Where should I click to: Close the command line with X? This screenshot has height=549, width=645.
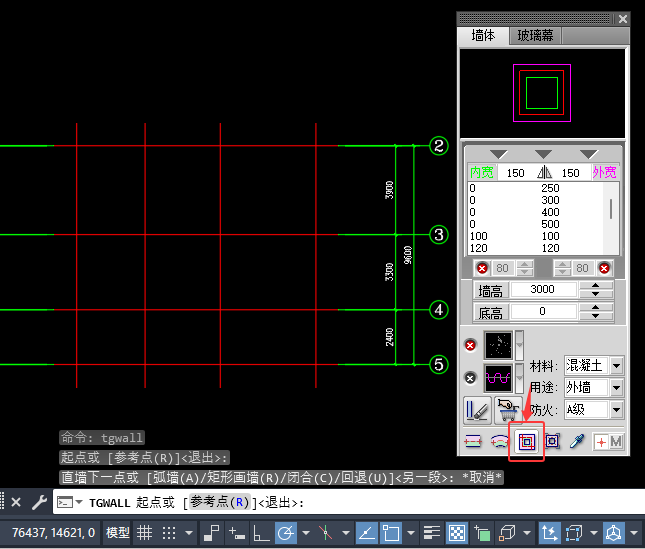click(16, 502)
